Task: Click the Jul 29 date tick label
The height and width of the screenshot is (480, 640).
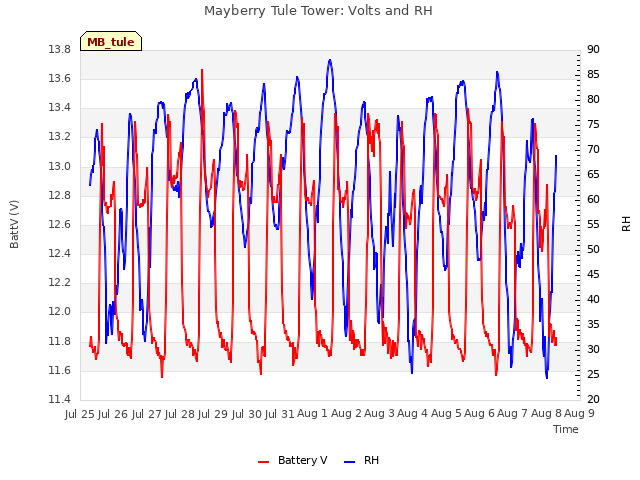Action: pyautogui.click(x=213, y=414)
